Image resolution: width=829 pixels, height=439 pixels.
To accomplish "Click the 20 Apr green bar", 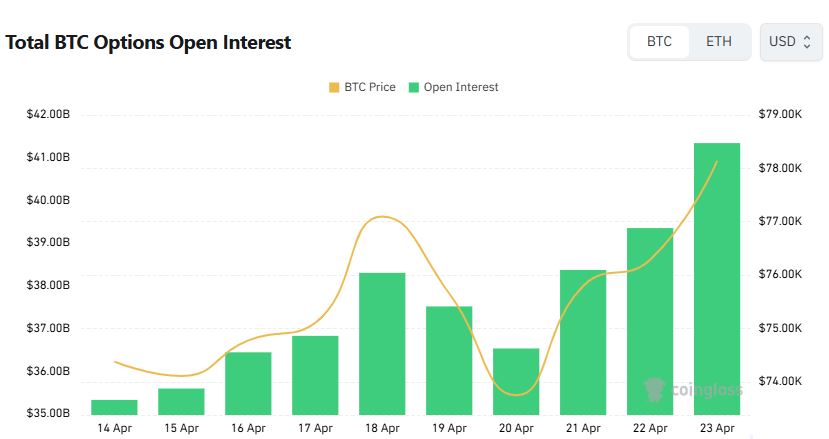I will point(516,381).
